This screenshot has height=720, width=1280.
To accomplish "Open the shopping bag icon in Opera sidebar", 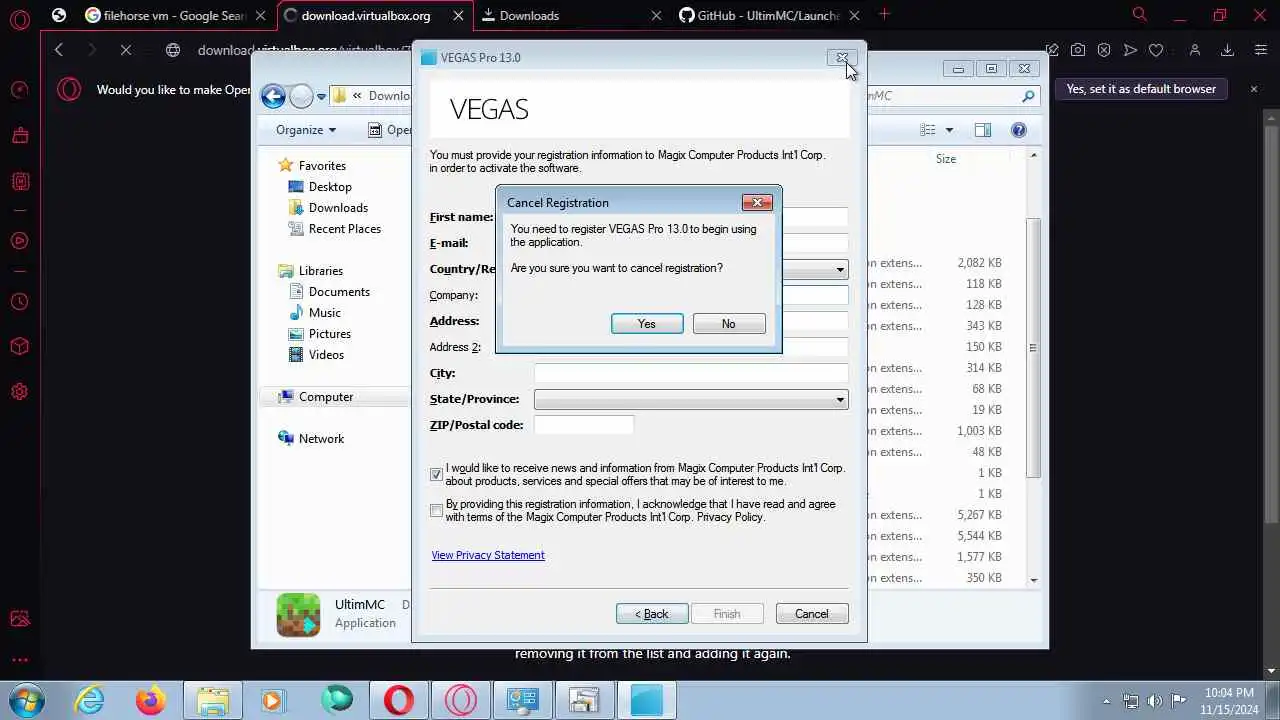I will tap(19, 135).
